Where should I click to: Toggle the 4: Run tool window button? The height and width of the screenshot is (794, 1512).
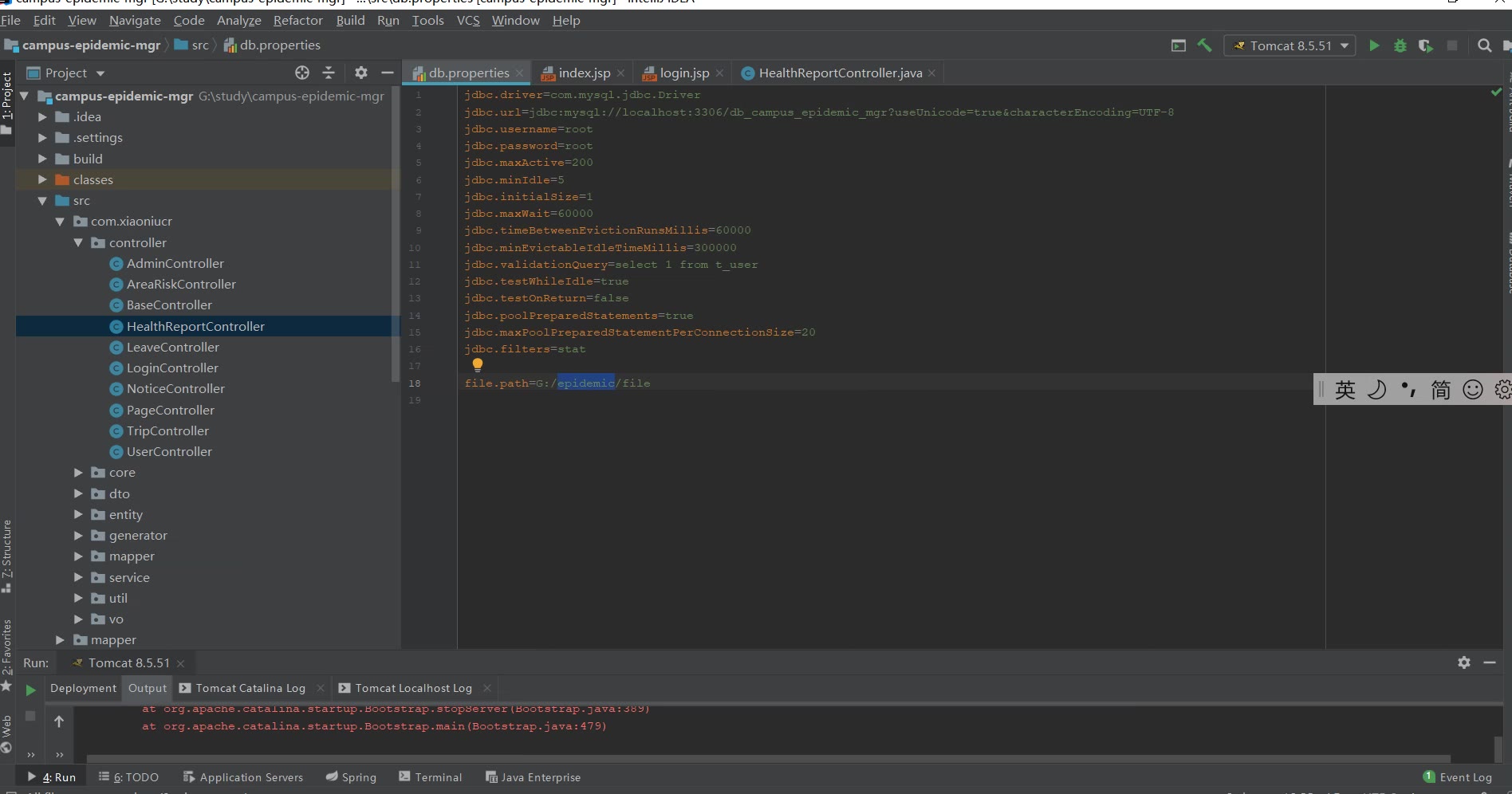tap(52, 777)
